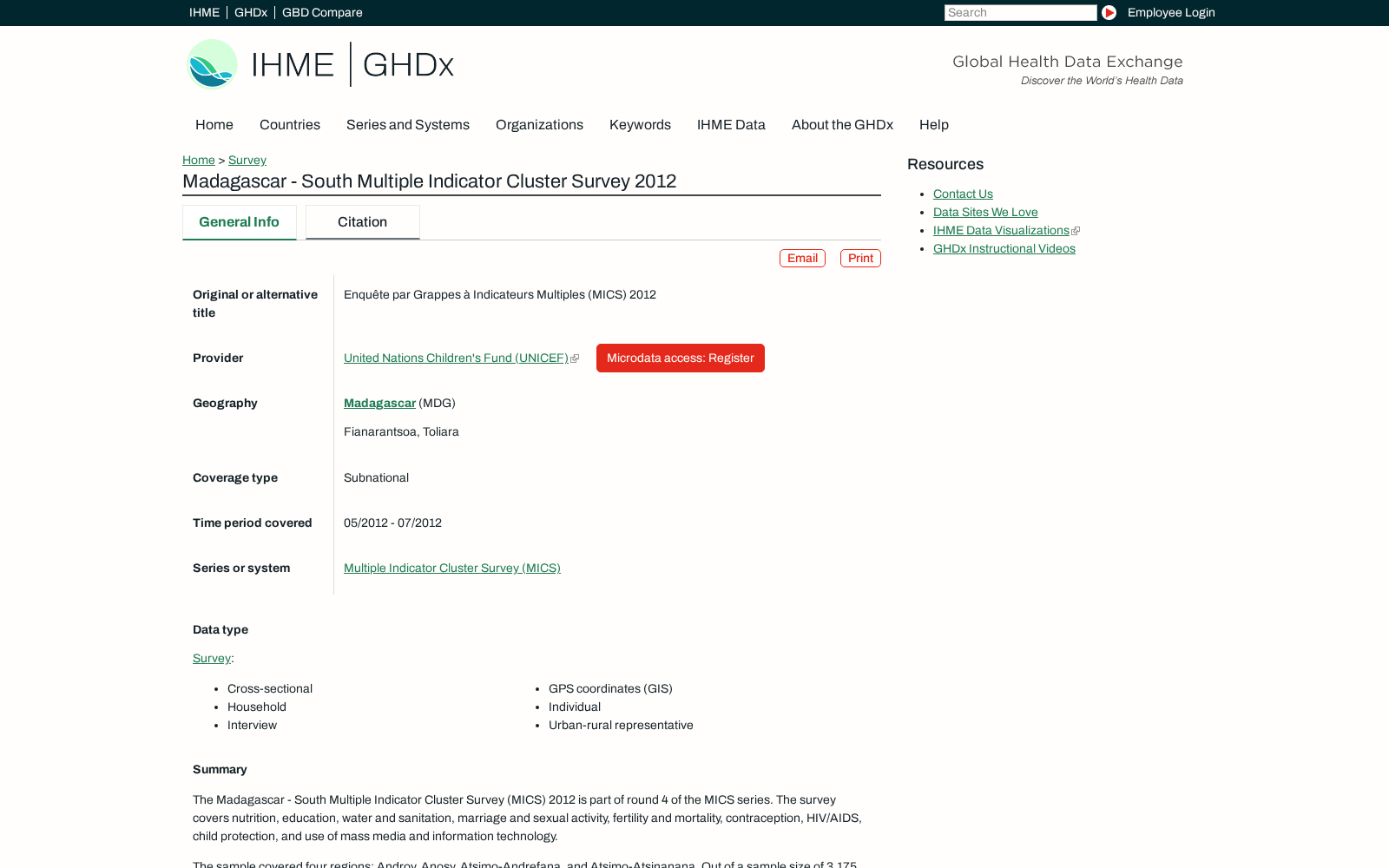Open the Keywords menu item
This screenshot has width=1389, height=868.
pyautogui.click(x=640, y=125)
